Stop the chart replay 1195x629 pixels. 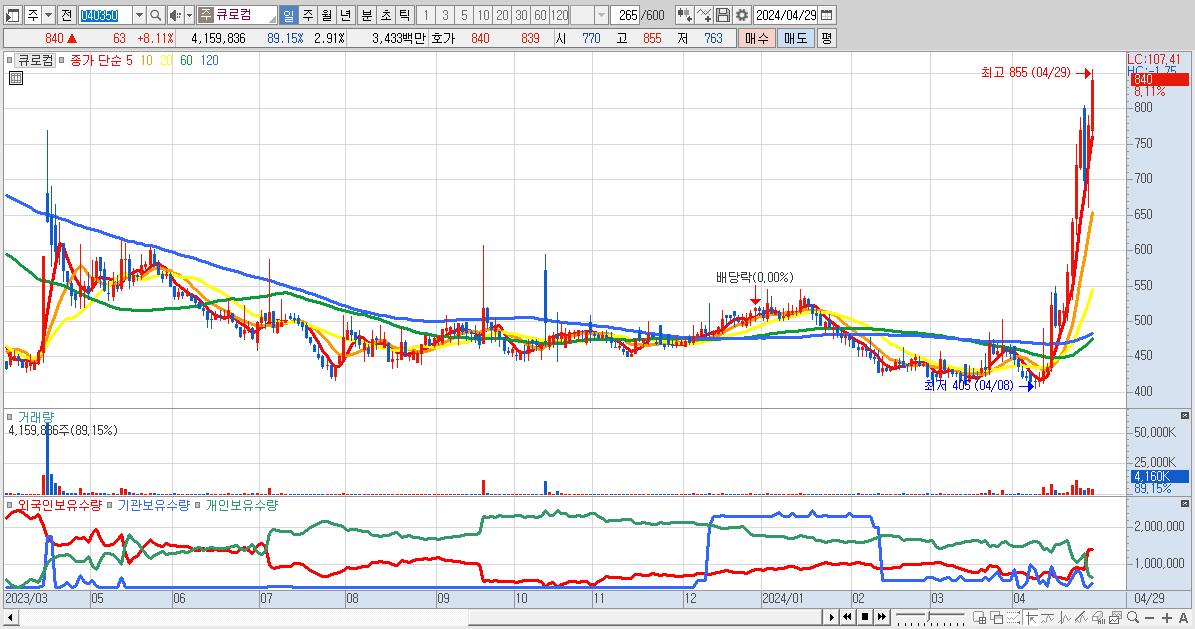(865, 617)
